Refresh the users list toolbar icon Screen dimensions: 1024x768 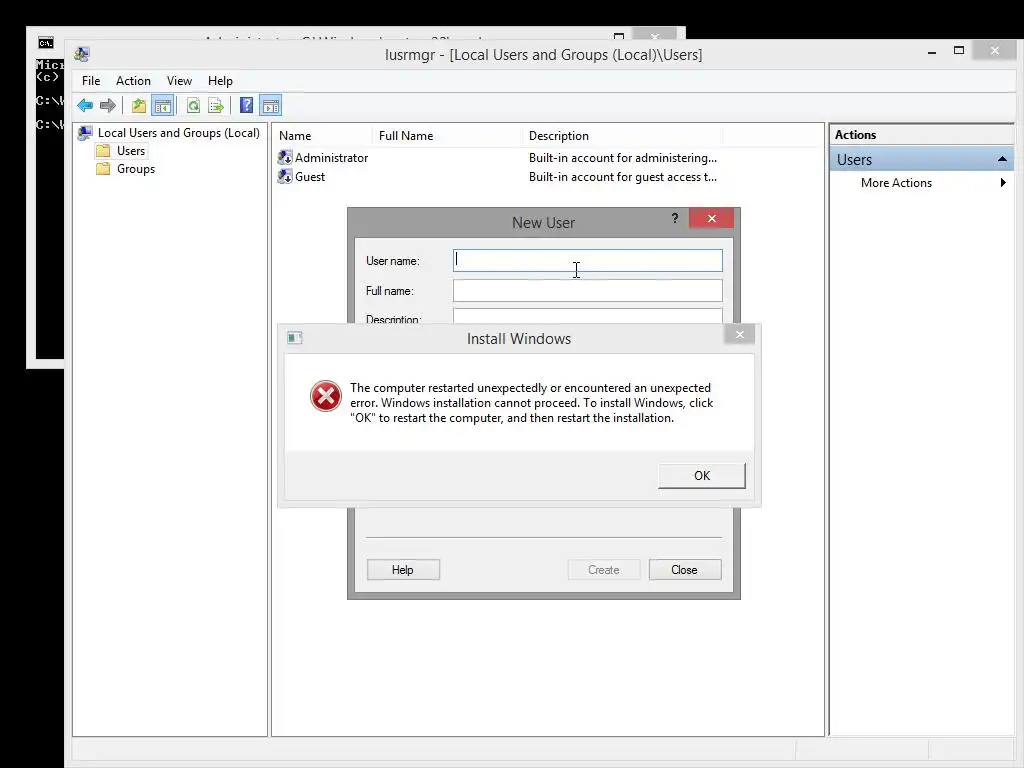click(193, 105)
